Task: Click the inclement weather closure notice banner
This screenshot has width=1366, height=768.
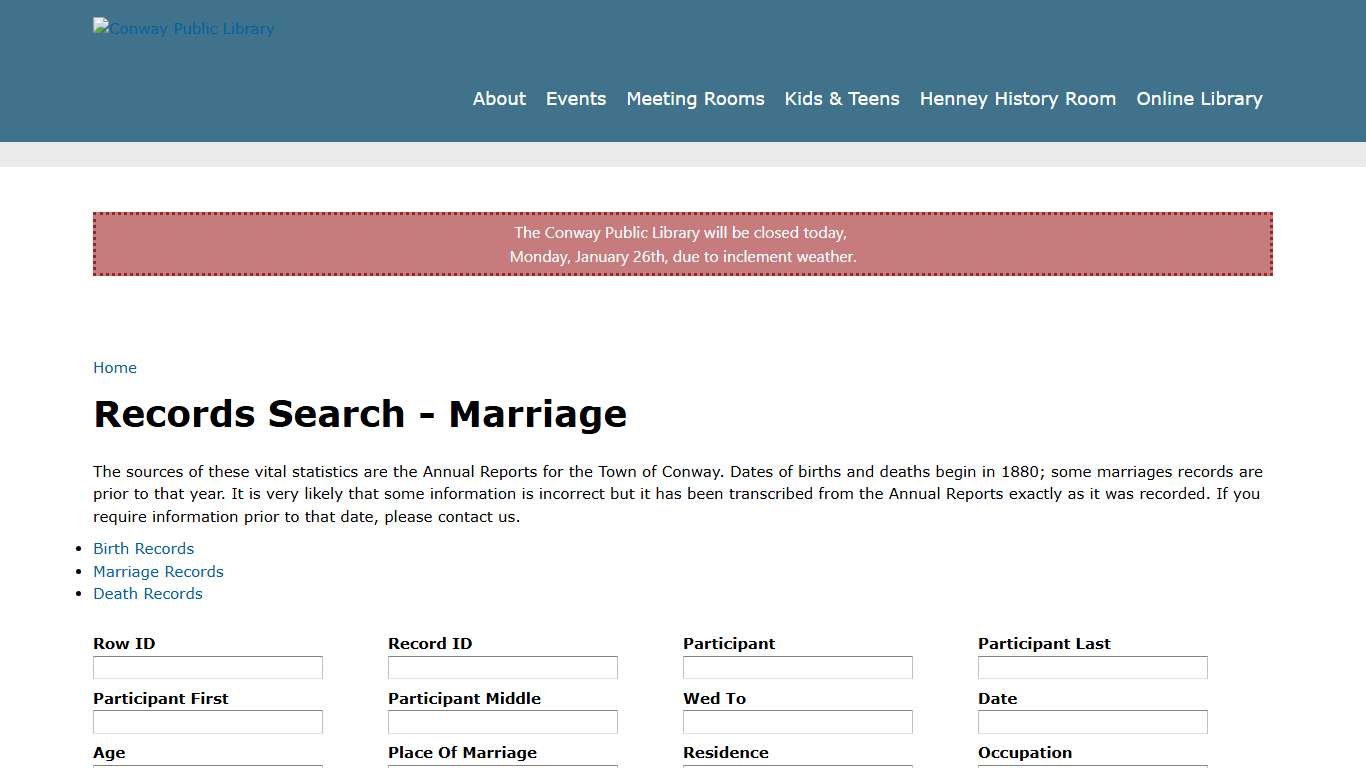Action: pyautogui.click(x=683, y=244)
